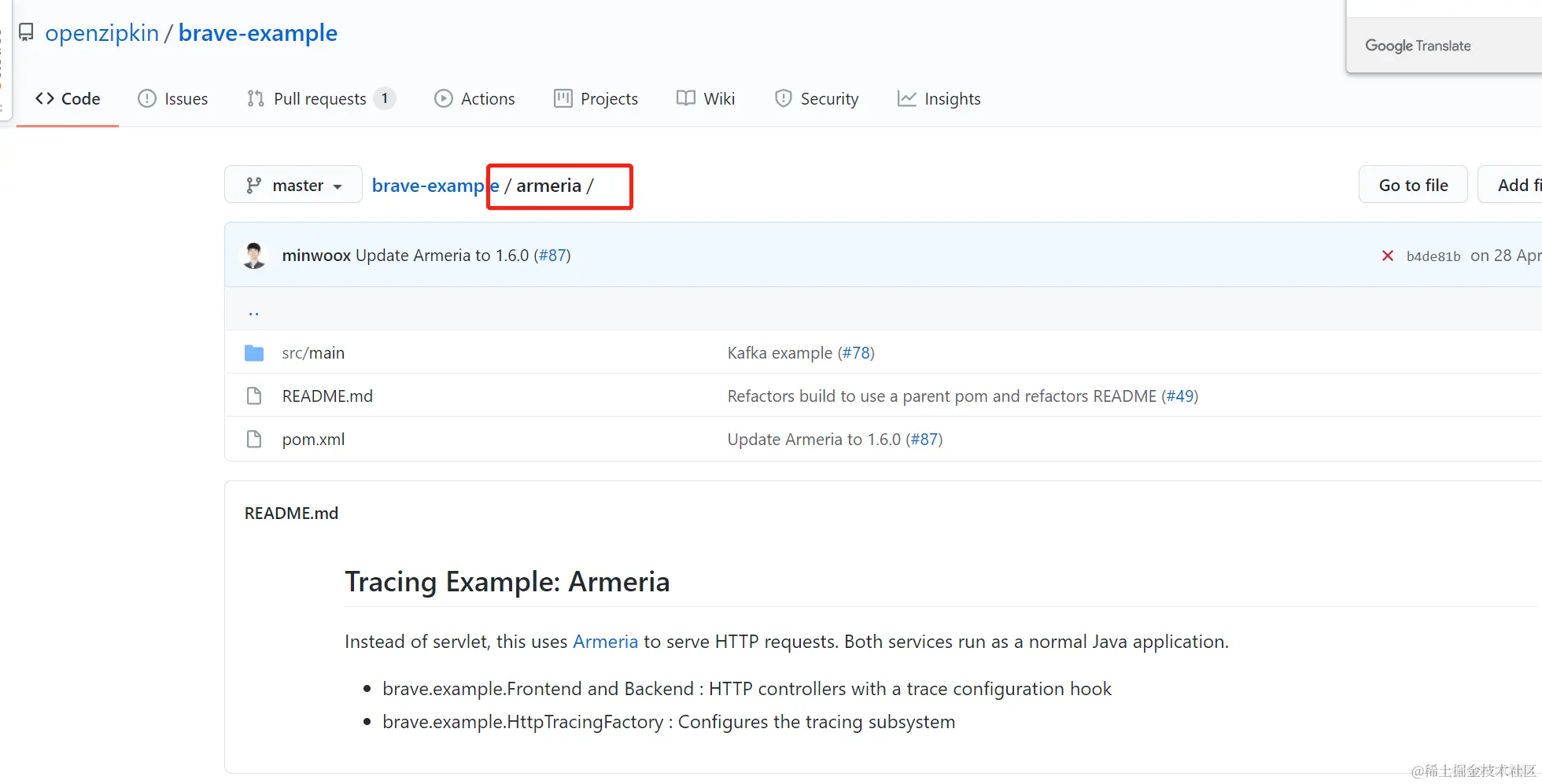Image resolution: width=1542 pixels, height=784 pixels.
Task: Open pull request #49 link
Action: [1180, 396]
